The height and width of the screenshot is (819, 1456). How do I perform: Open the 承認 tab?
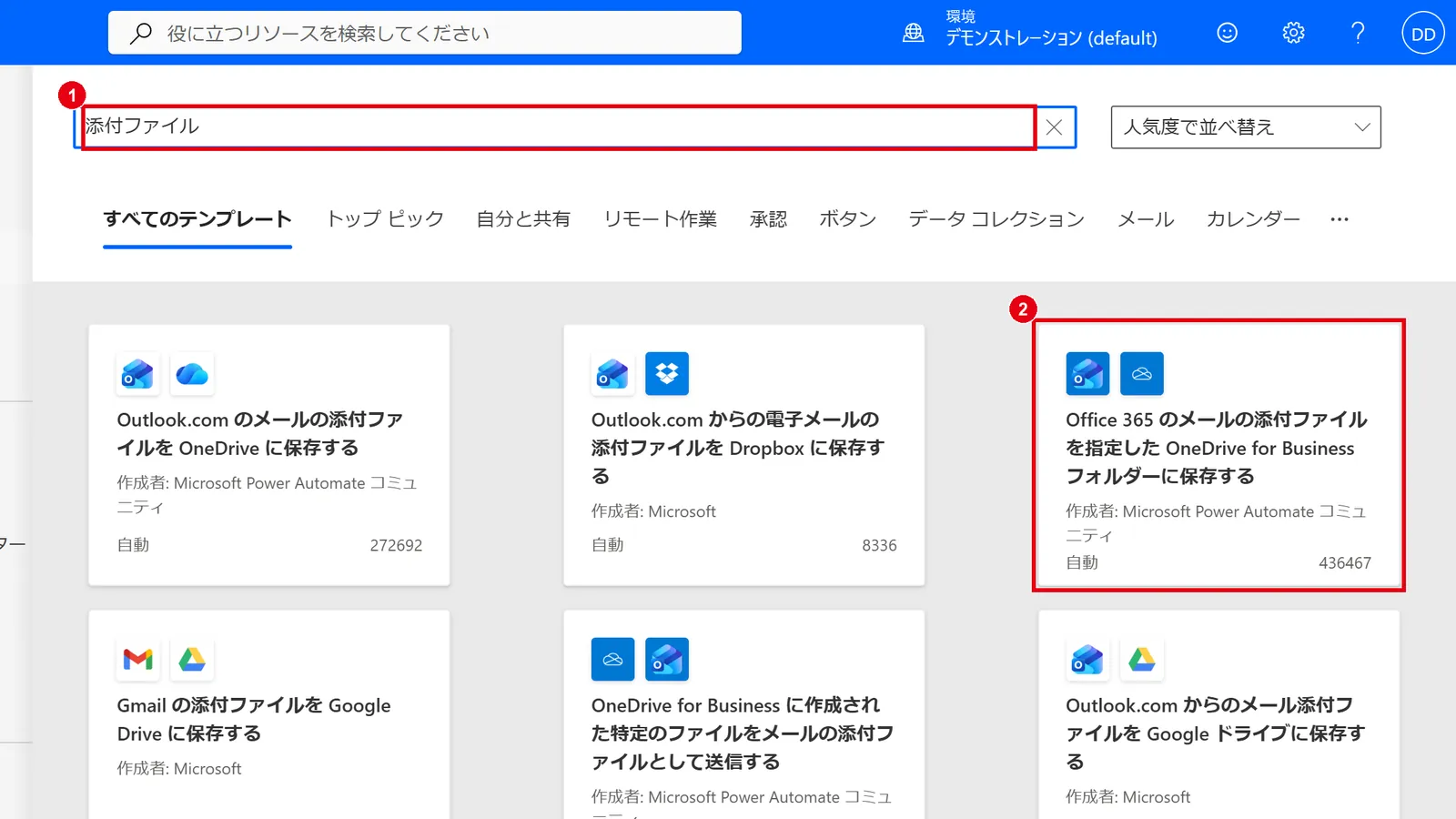point(768,219)
